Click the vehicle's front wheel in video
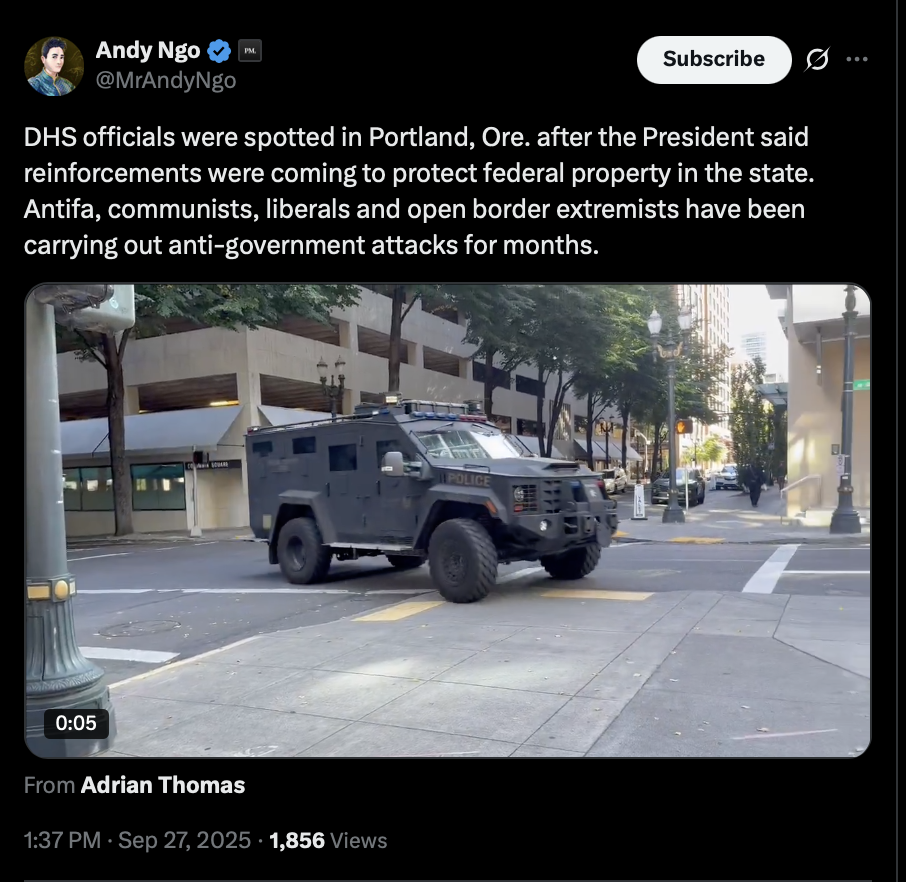The image size is (906, 882). tap(463, 559)
